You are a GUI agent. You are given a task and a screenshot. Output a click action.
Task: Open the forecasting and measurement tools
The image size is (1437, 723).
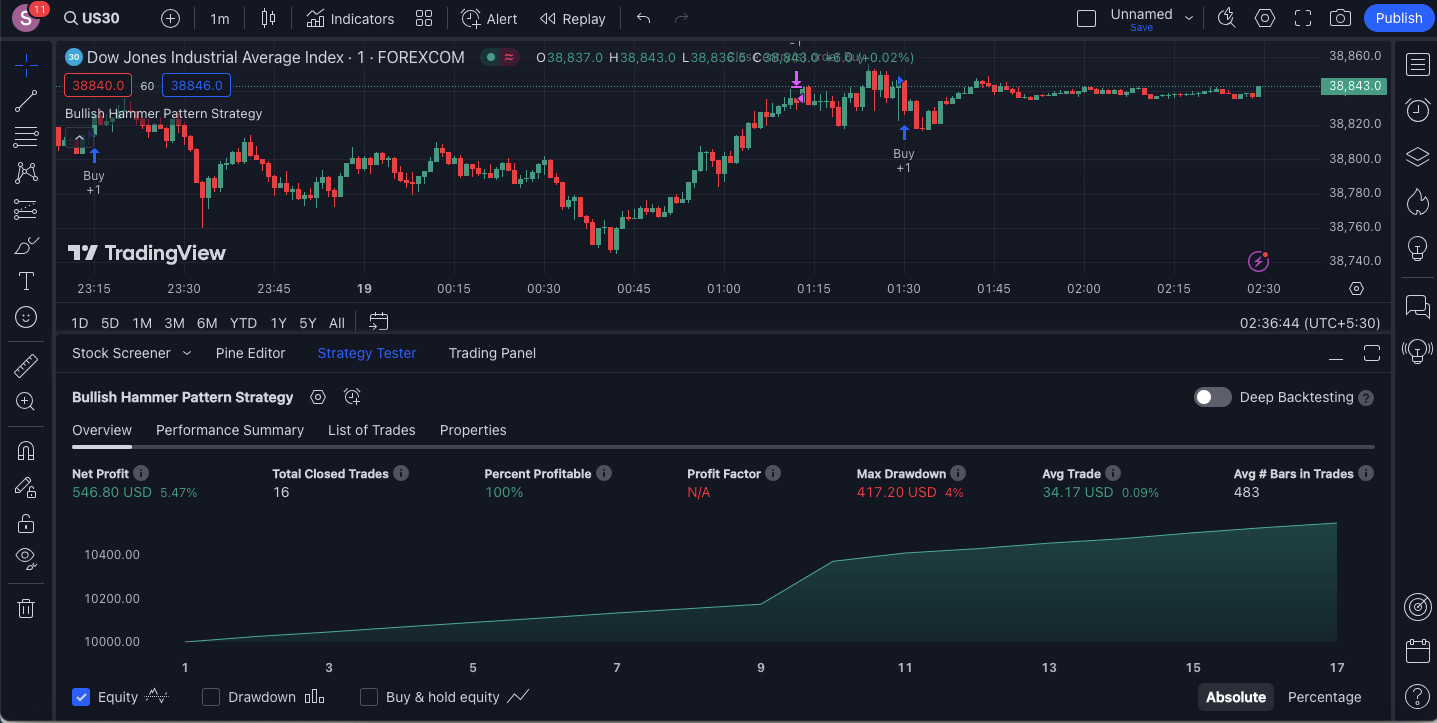pos(26,209)
